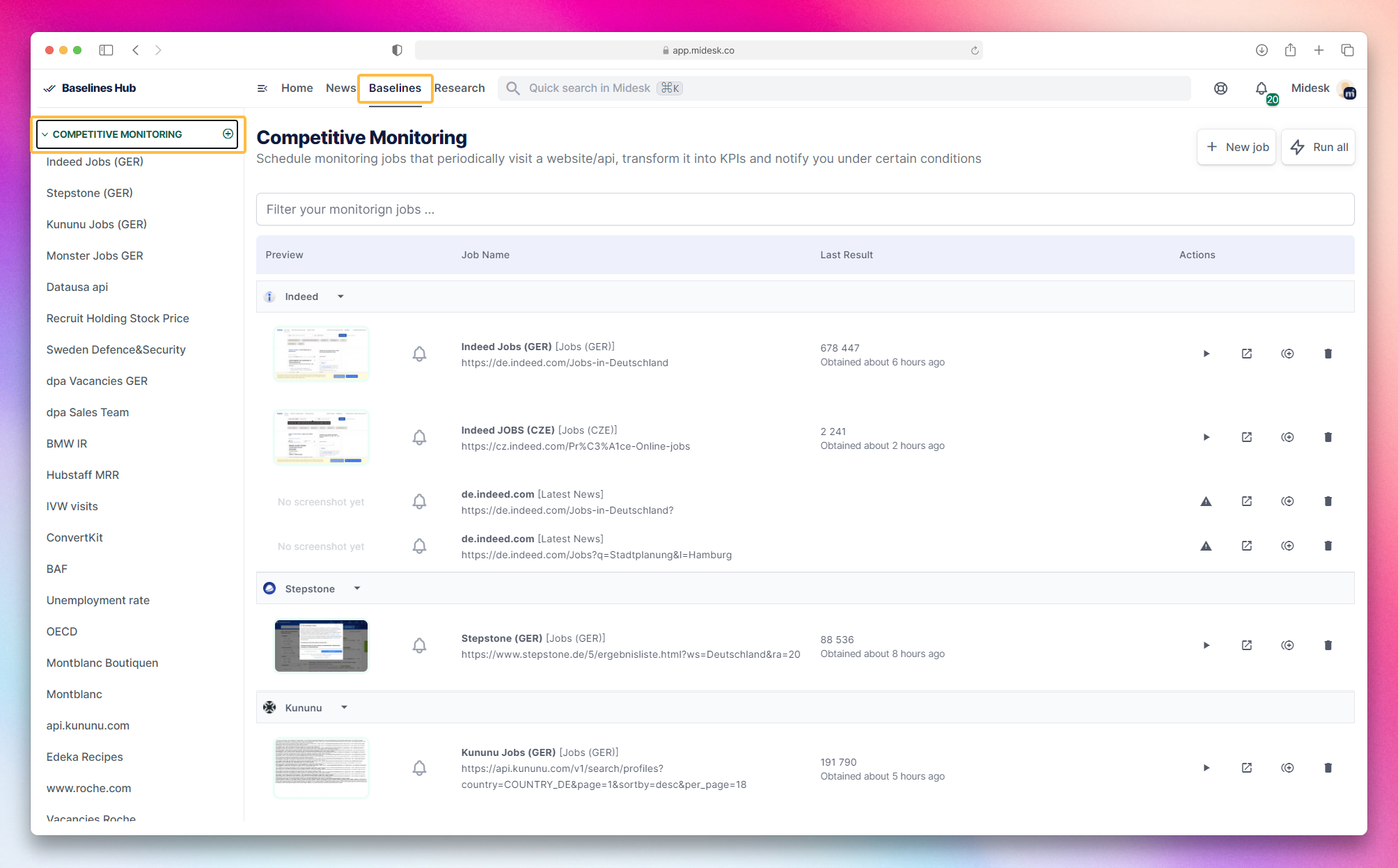Open Indeed JOBS (CZE) external link icon
1398x868 pixels.
1247,437
